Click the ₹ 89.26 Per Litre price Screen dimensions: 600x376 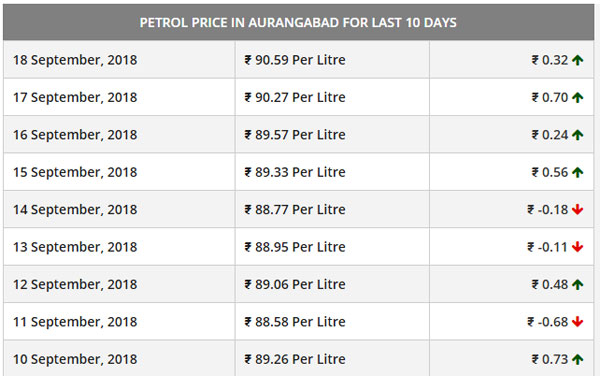tap(295, 360)
